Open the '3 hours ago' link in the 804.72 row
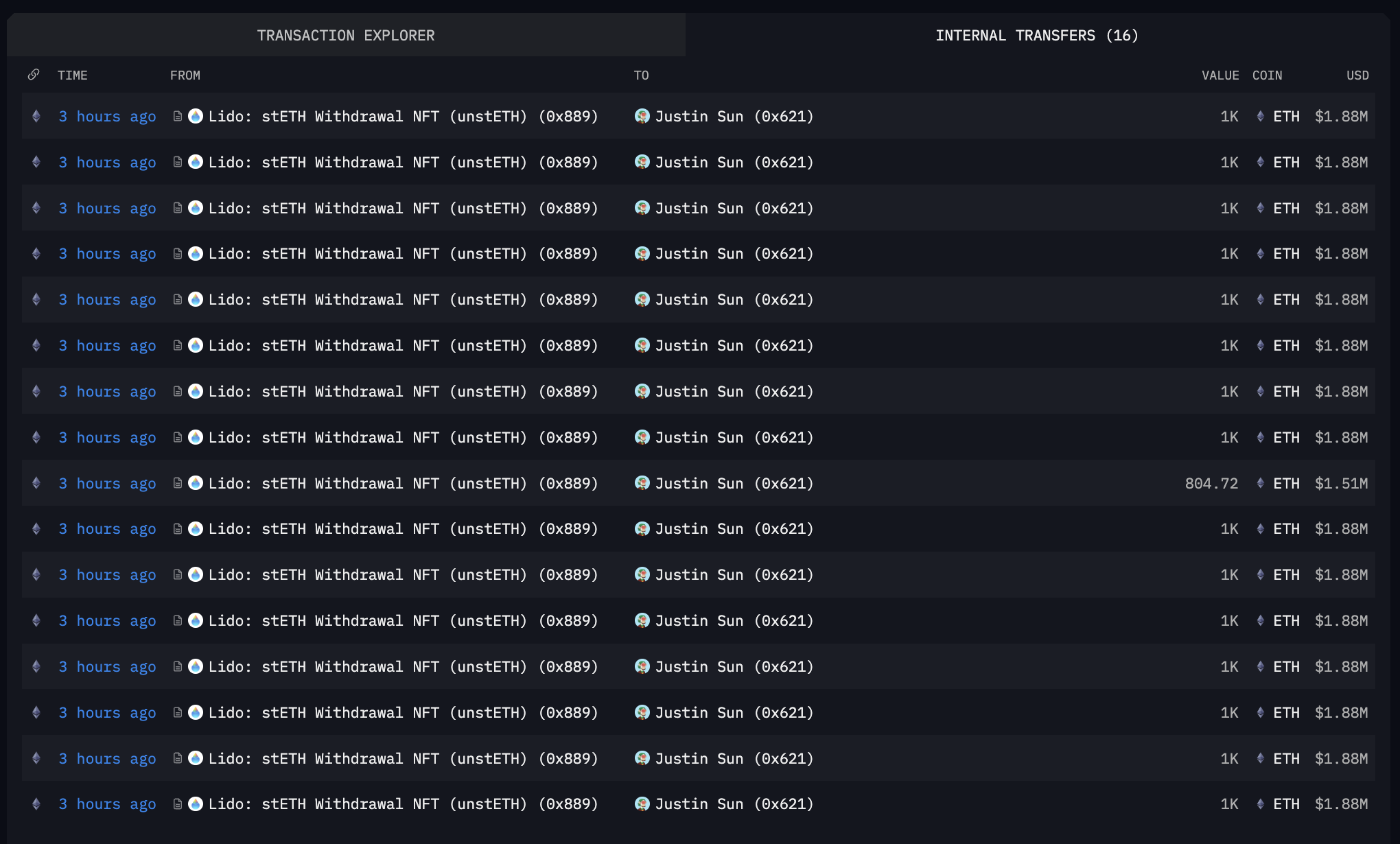This screenshot has height=844, width=1400. 107,483
